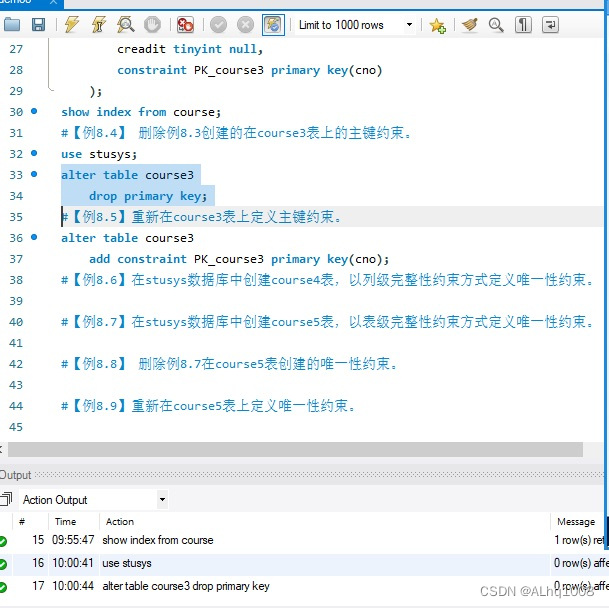Click the line use stusys;
609x608 pixels.
click(99, 154)
